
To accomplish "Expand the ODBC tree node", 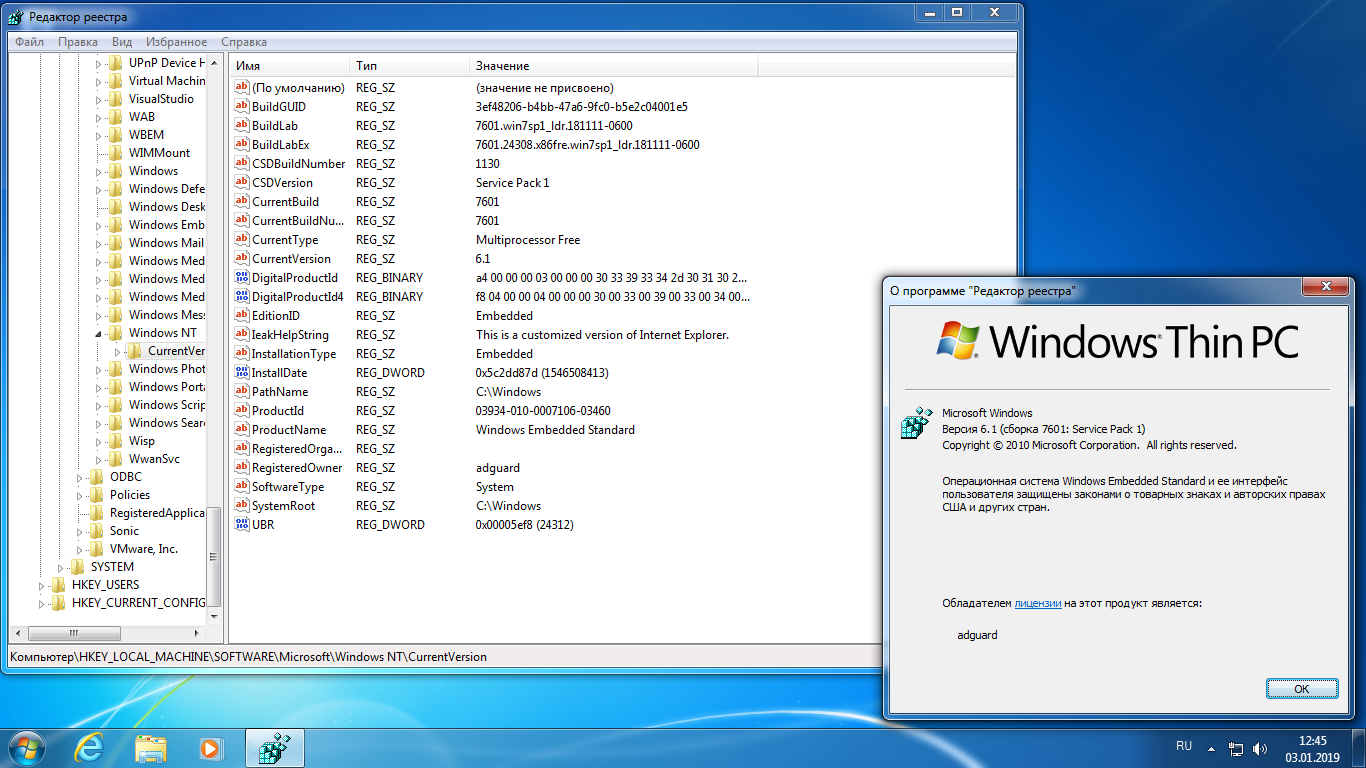I will 80,477.
